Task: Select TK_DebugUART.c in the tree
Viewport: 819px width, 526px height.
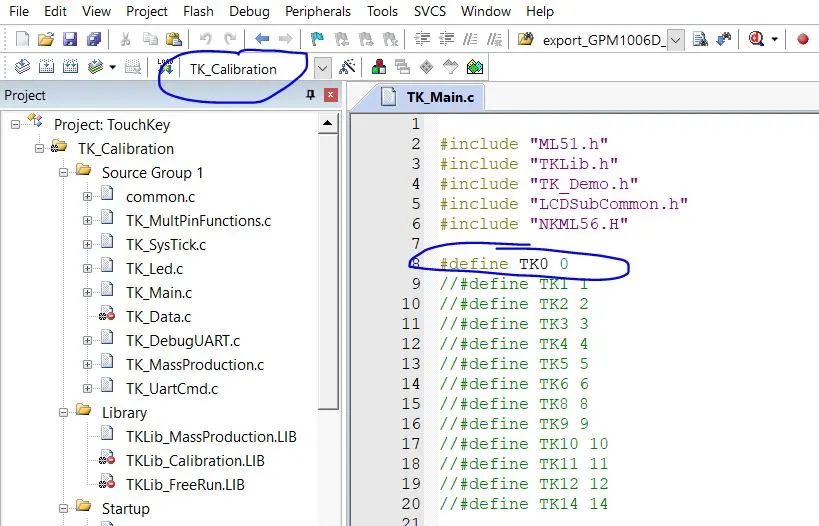Action: coord(183,341)
